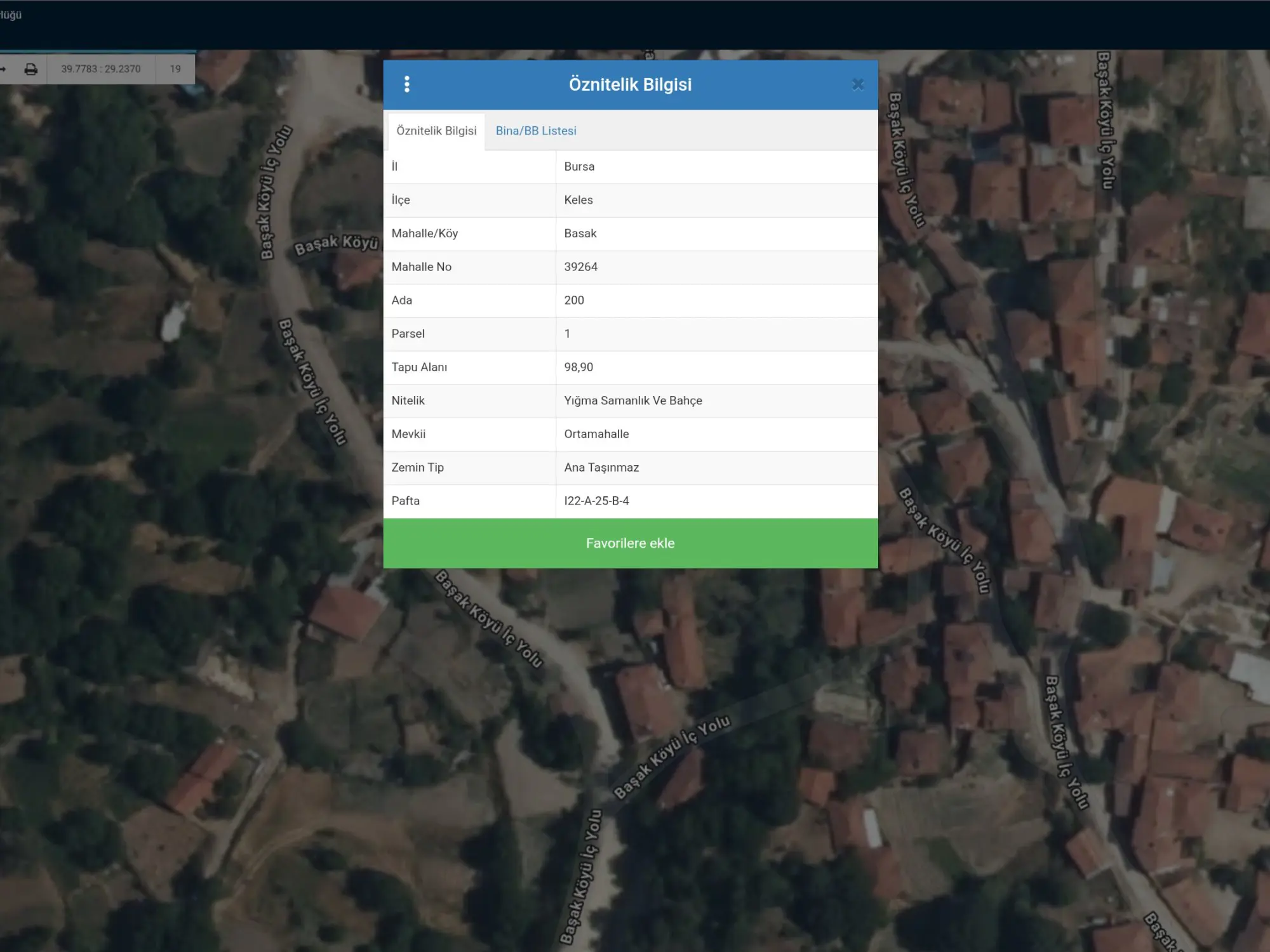Image resolution: width=1270 pixels, height=952 pixels.
Task: Switch to the Bina/BB Listesi tab
Action: click(536, 131)
